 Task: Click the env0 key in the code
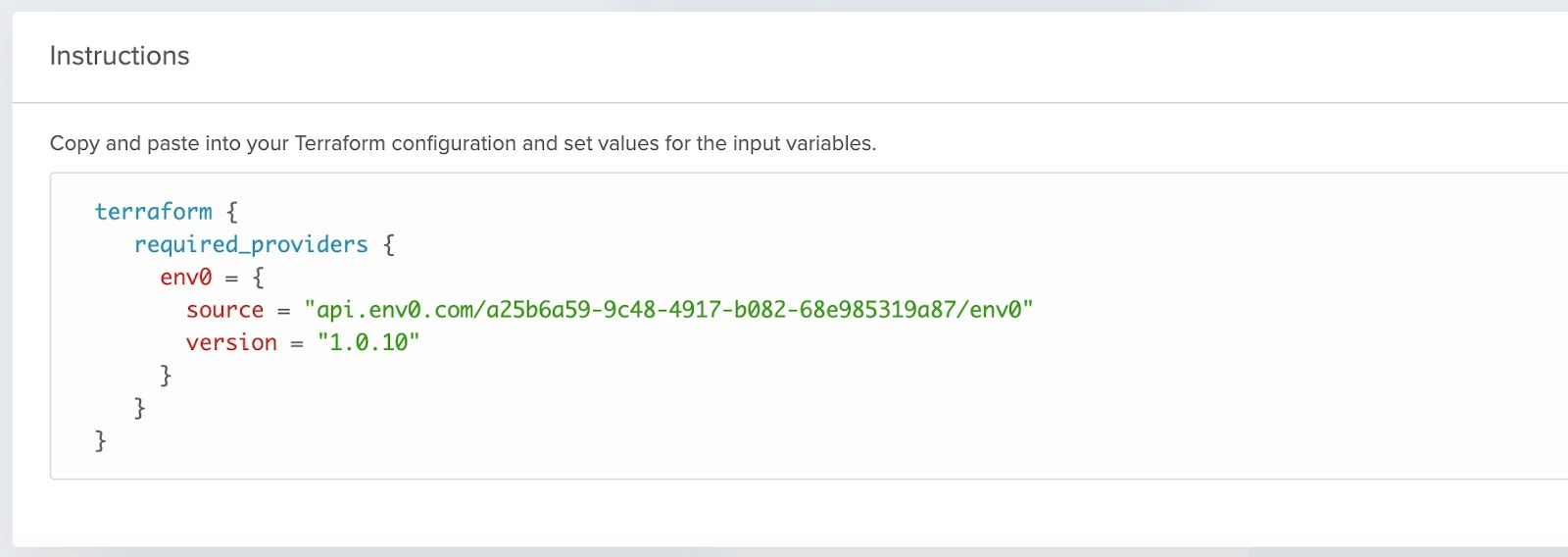click(x=185, y=278)
